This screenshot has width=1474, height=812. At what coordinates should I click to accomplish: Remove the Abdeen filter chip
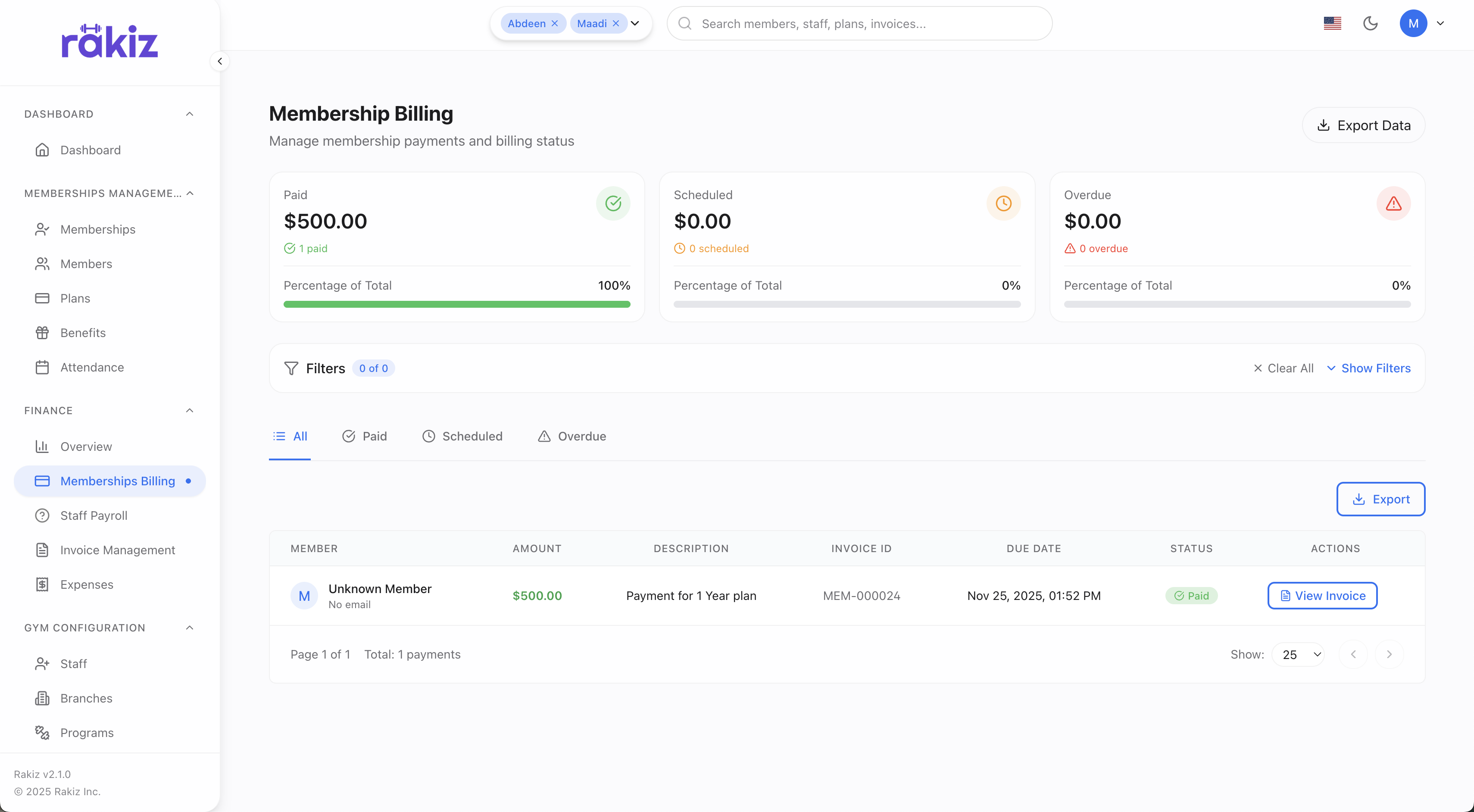tap(554, 23)
